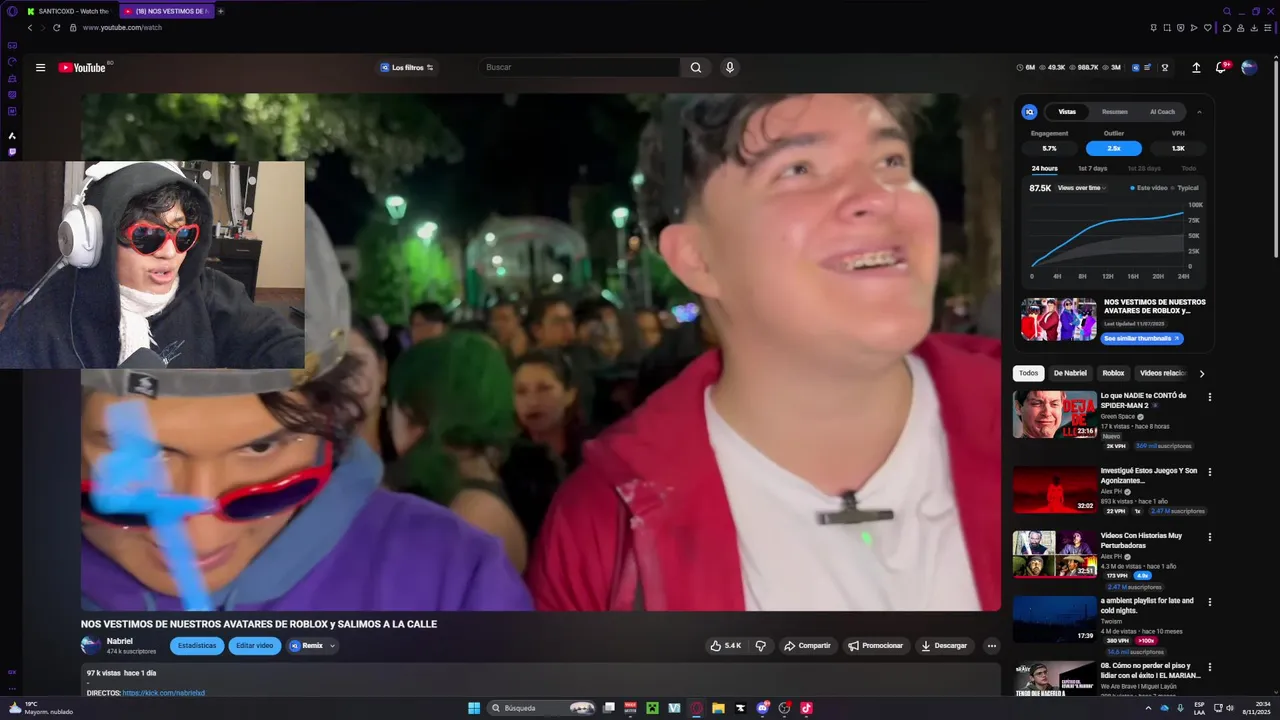Open options for Investigué Estos Juegos video

pos(1209,472)
